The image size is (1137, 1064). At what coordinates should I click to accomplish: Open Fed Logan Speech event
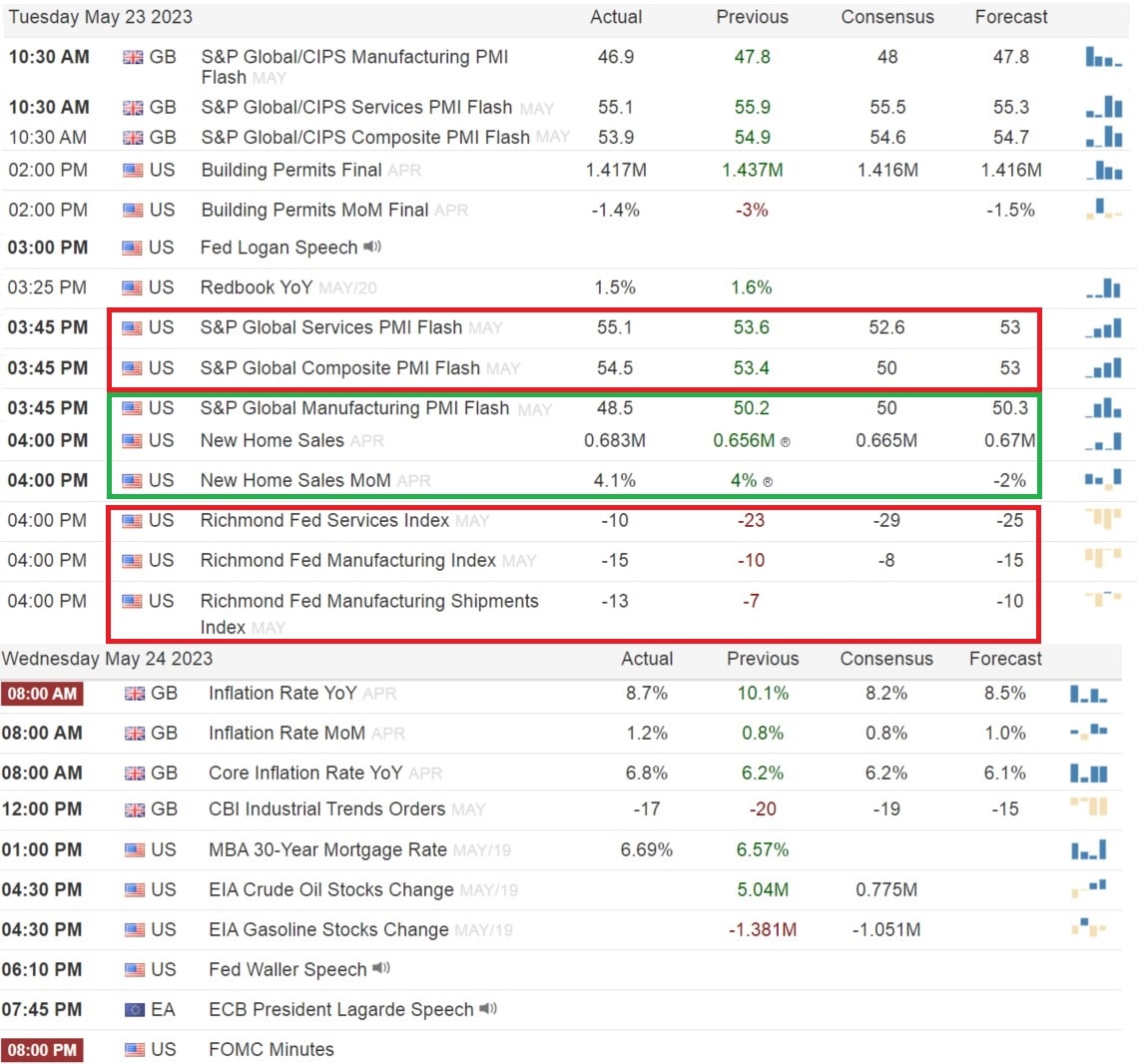pyautogui.click(x=279, y=248)
